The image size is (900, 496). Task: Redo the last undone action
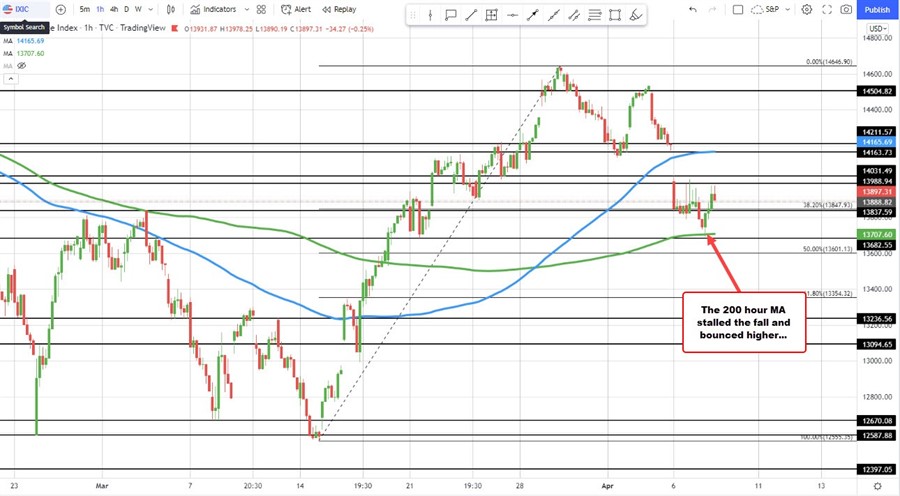click(712, 9)
